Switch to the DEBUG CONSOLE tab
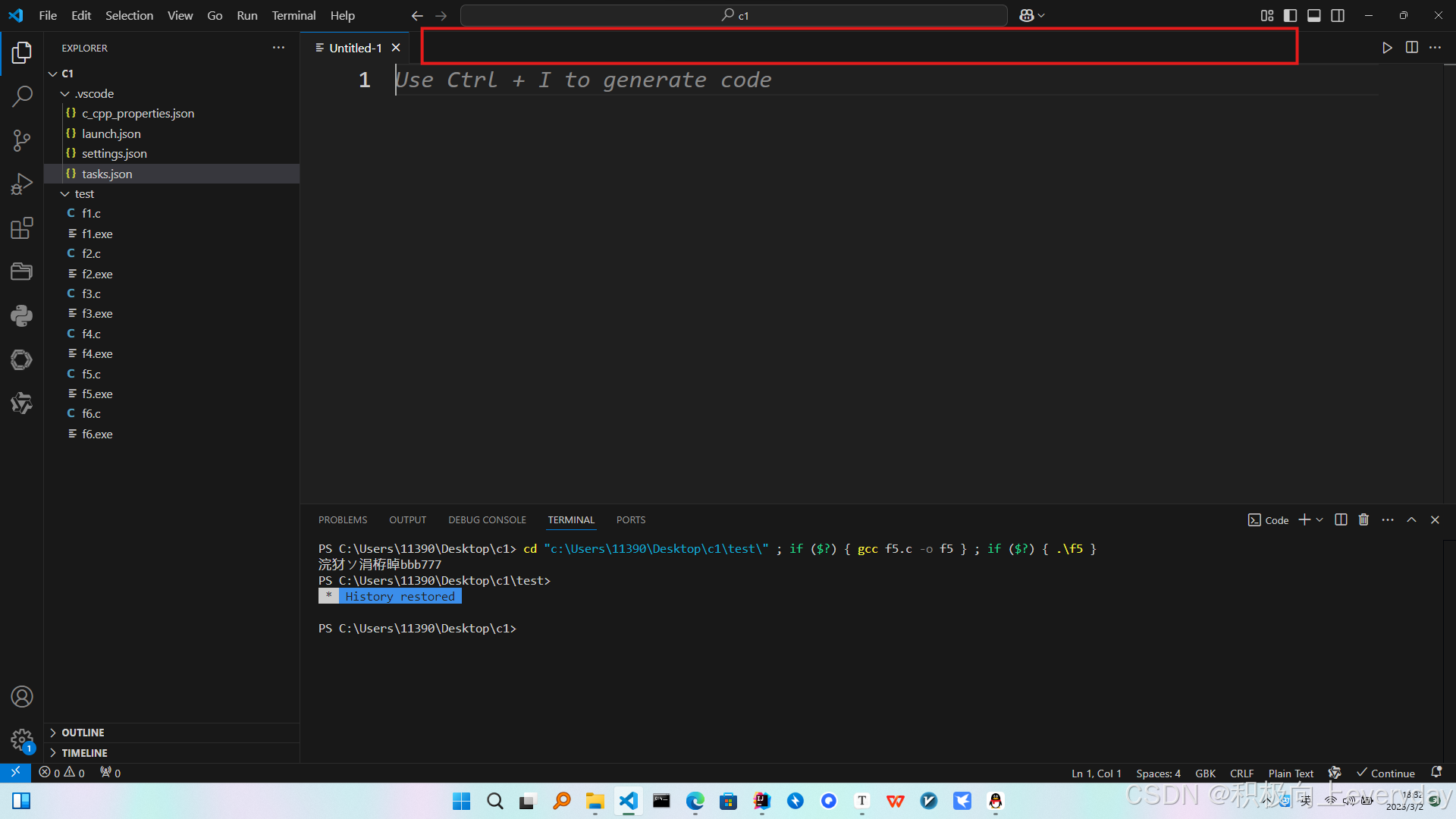 (487, 520)
